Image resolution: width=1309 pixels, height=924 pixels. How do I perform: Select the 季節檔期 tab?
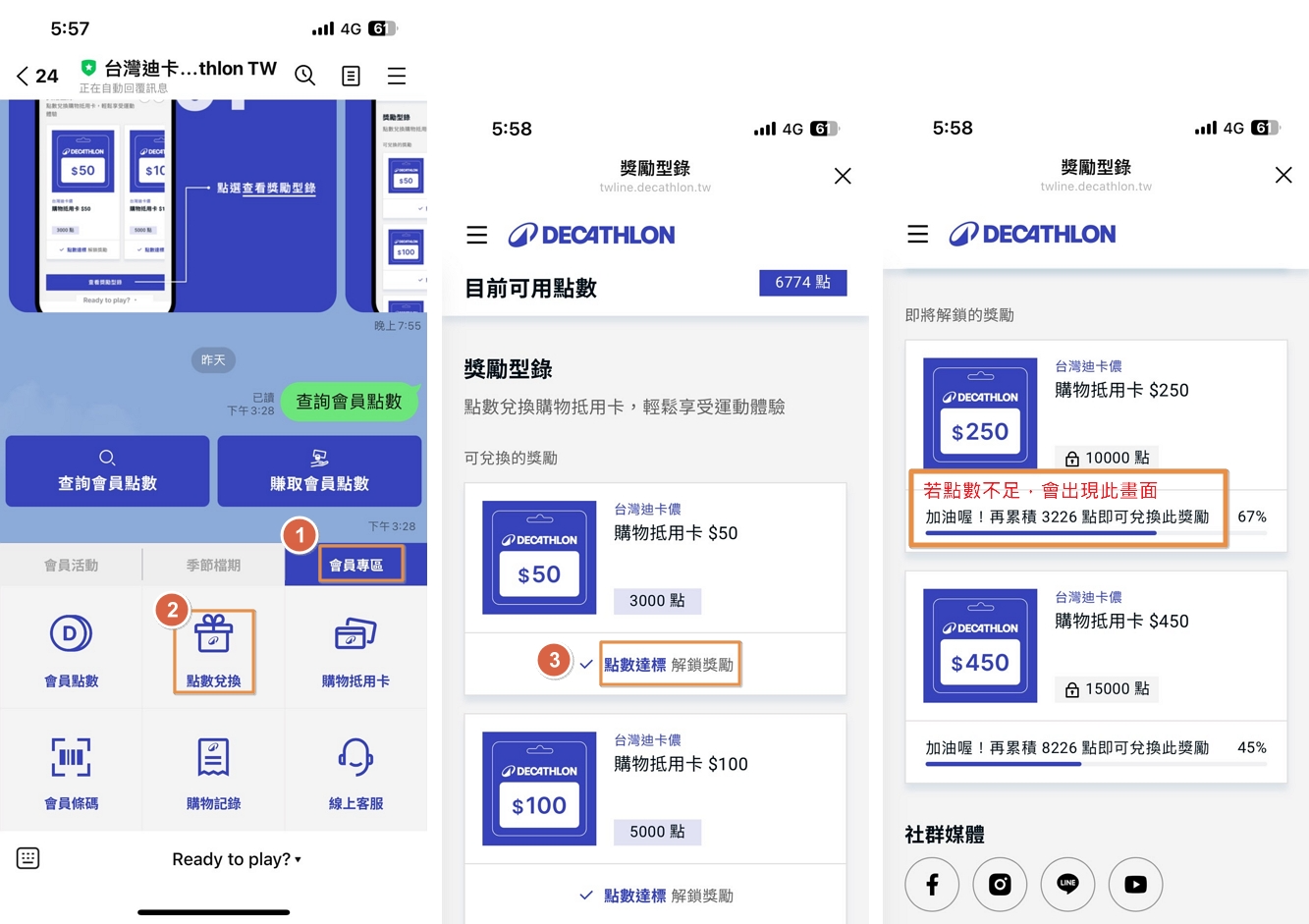coord(213,565)
